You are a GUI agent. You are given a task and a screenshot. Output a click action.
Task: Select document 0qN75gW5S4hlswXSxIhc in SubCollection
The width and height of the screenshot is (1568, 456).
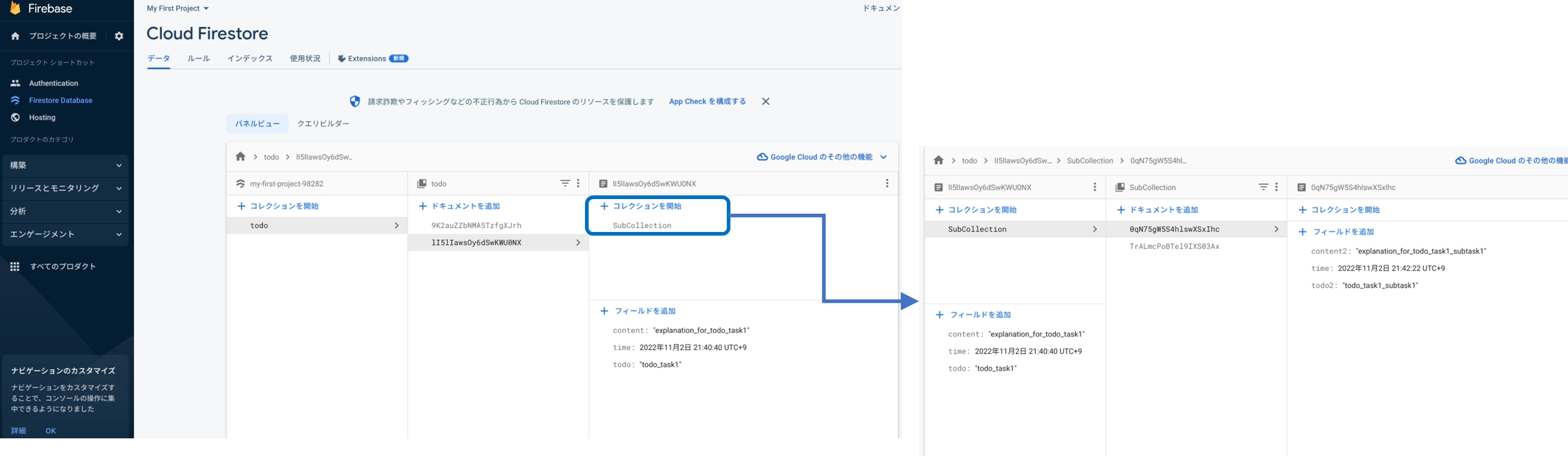1196,230
